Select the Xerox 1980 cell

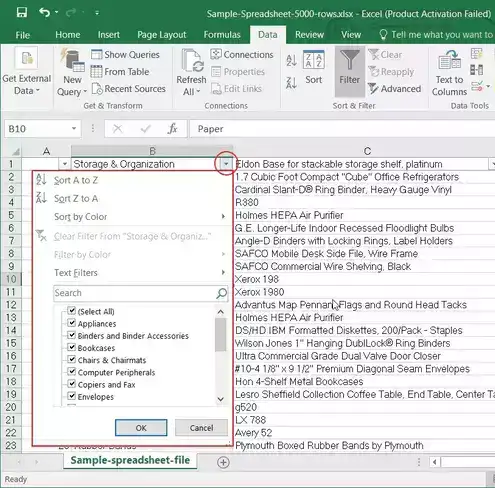pos(365,292)
